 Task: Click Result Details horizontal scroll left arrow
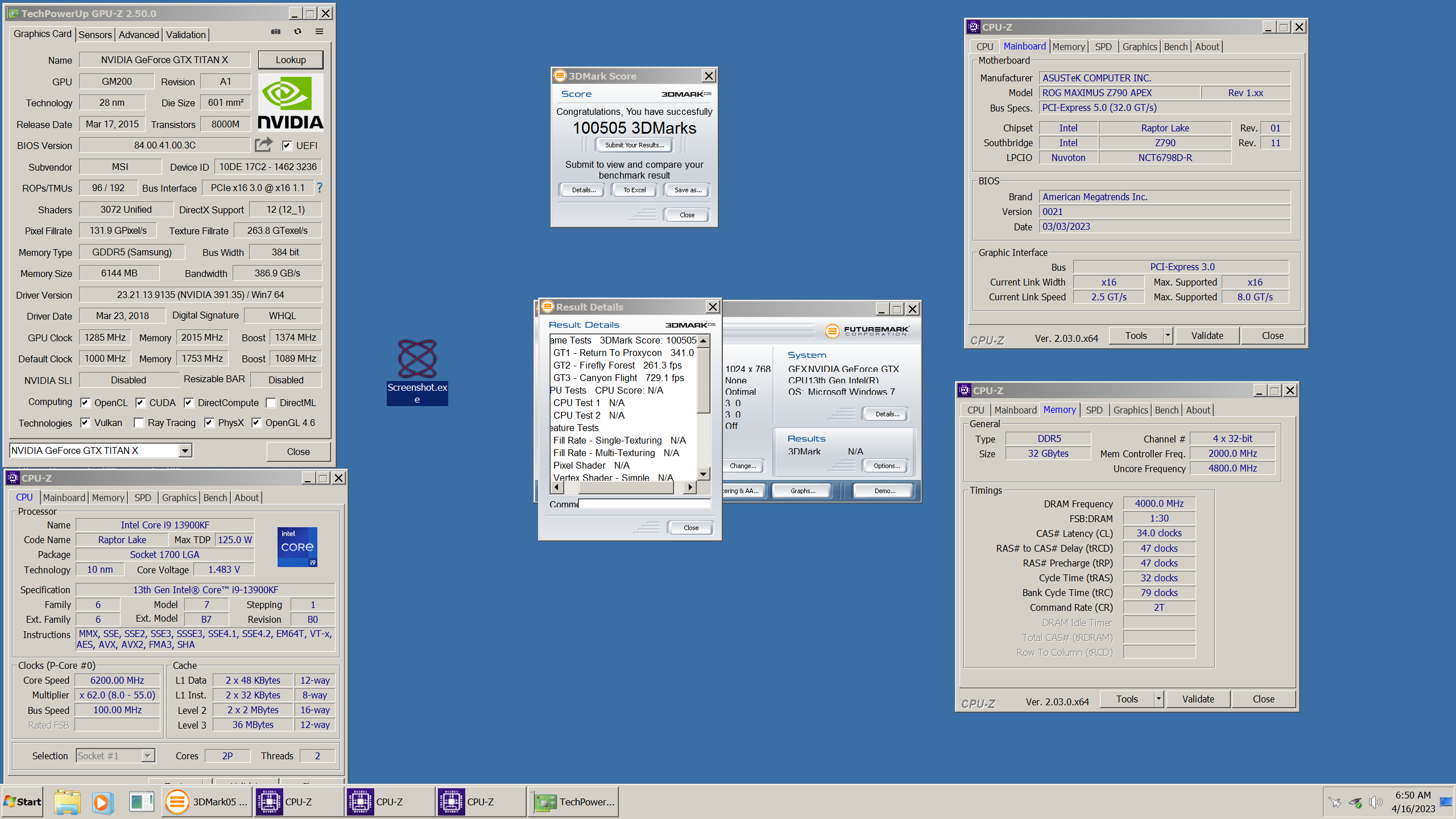point(557,487)
